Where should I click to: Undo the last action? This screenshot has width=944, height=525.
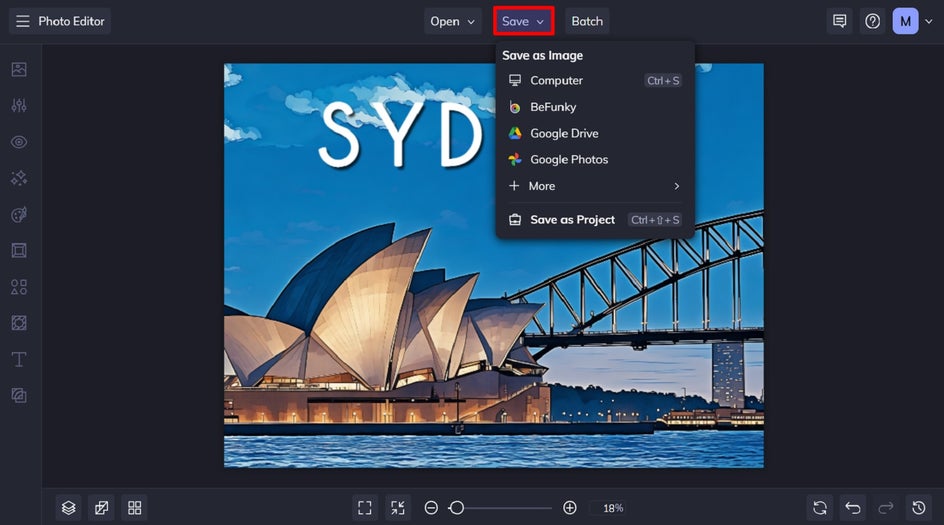tap(852, 508)
